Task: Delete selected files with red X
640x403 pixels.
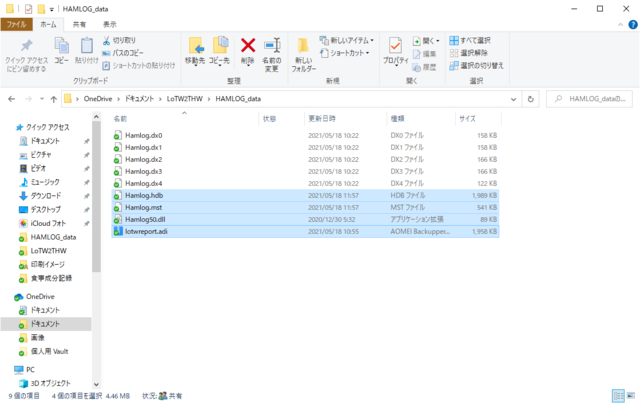Action: pyautogui.click(x=248, y=51)
